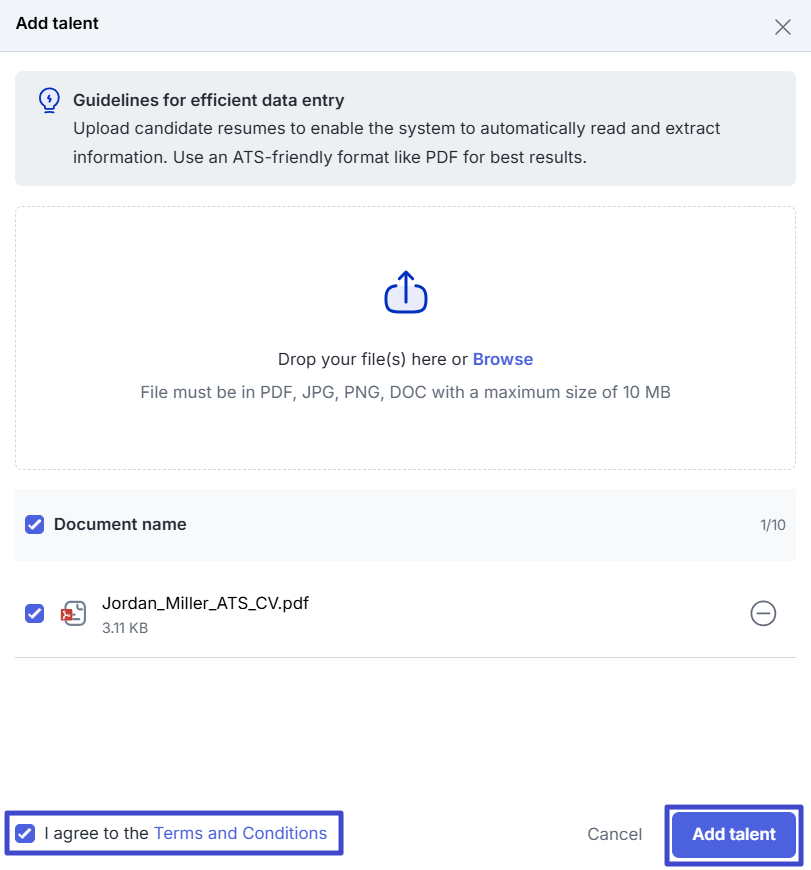Select the Jordan_Miller_ATS_CV.pdf file name
Viewport: 811px width, 870px height.
point(205,604)
